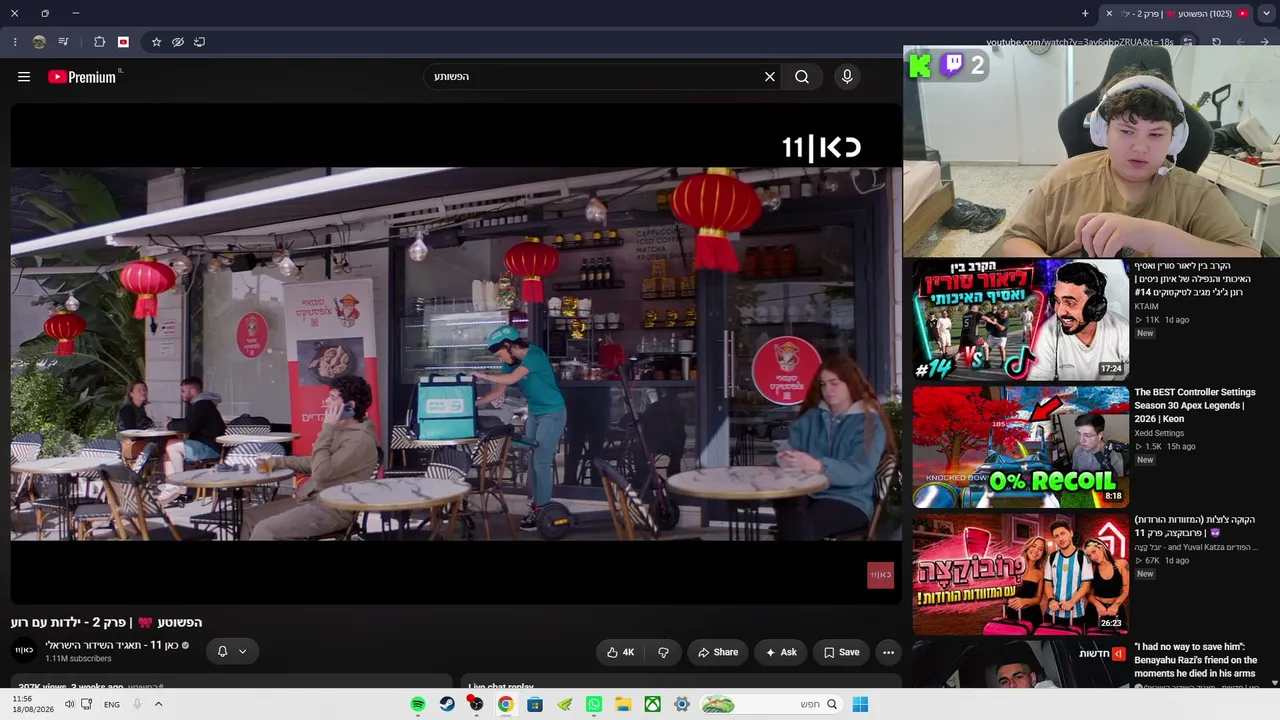
Task: Click the 1.11M subscribers text
Action: click(x=78, y=659)
